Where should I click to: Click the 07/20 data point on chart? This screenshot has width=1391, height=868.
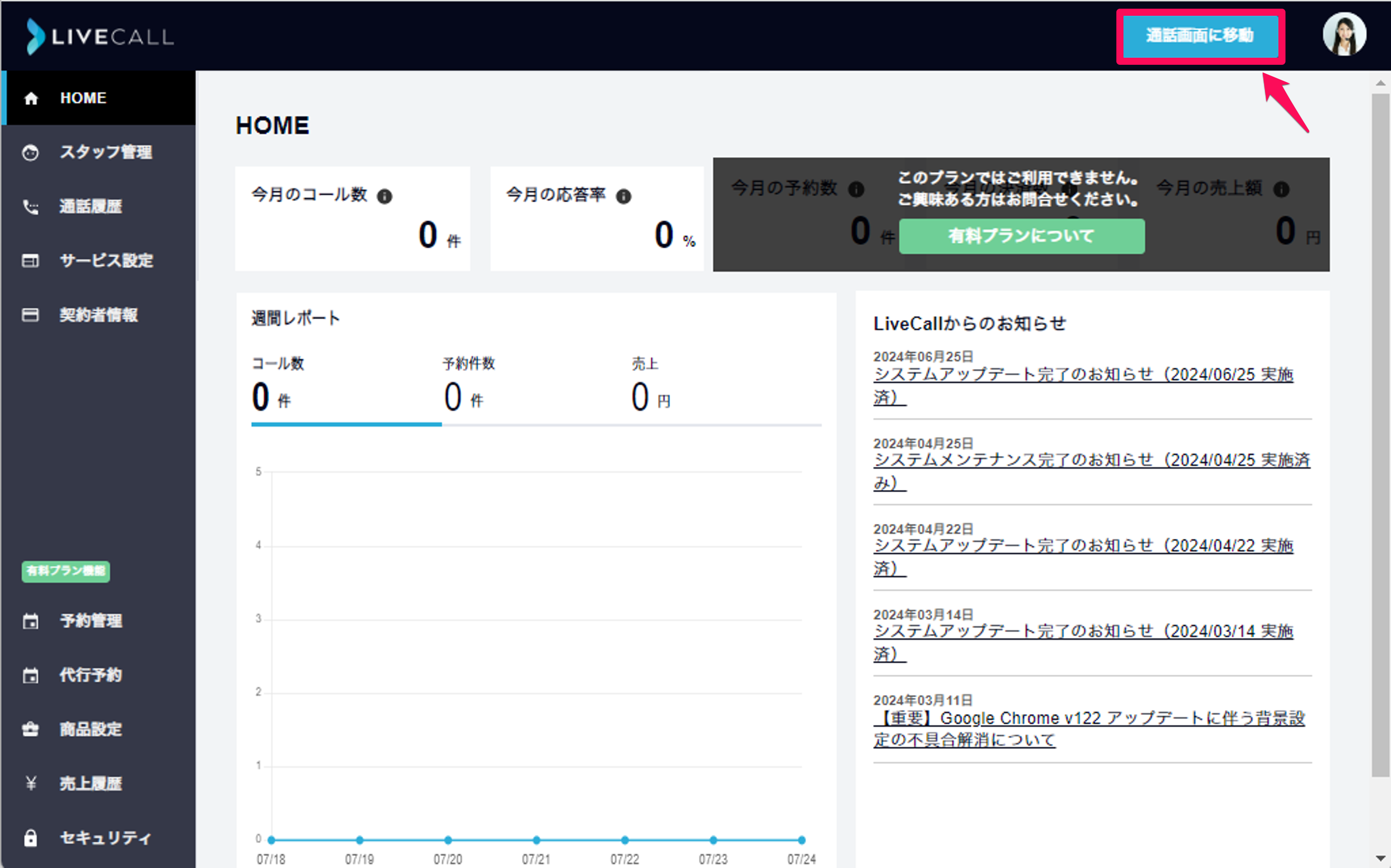[x=448, y=840]
